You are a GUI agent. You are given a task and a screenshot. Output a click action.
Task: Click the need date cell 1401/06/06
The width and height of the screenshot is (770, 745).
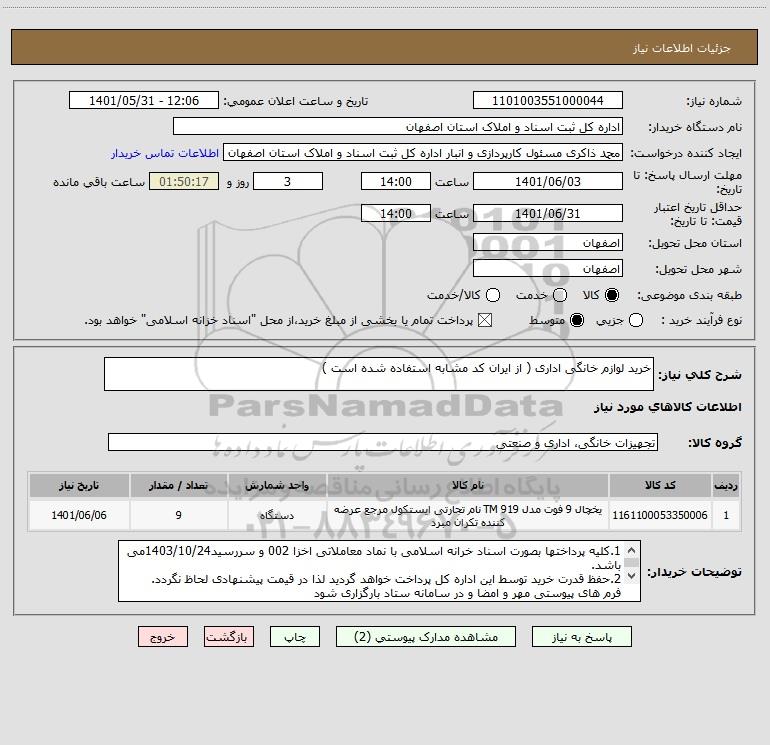pyautogui.click(x=79, y=515)
